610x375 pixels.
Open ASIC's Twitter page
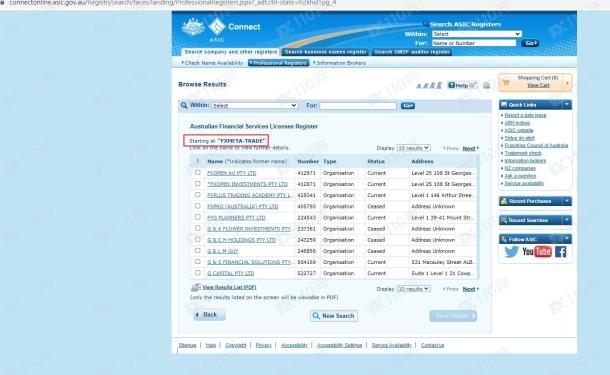click(x=511, y=252)
